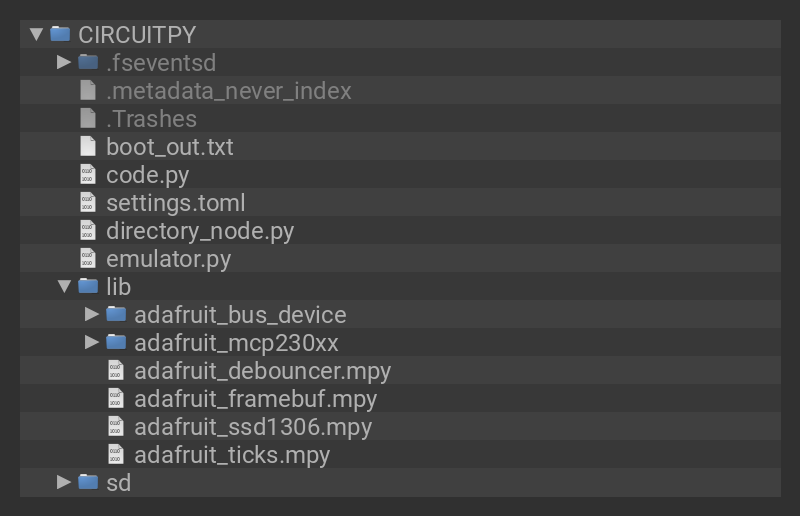Collapse the CIRCUITPY root folder arrow
This screenshot has width=800, height=516.
pyautogui.click(x=37, y=34)
